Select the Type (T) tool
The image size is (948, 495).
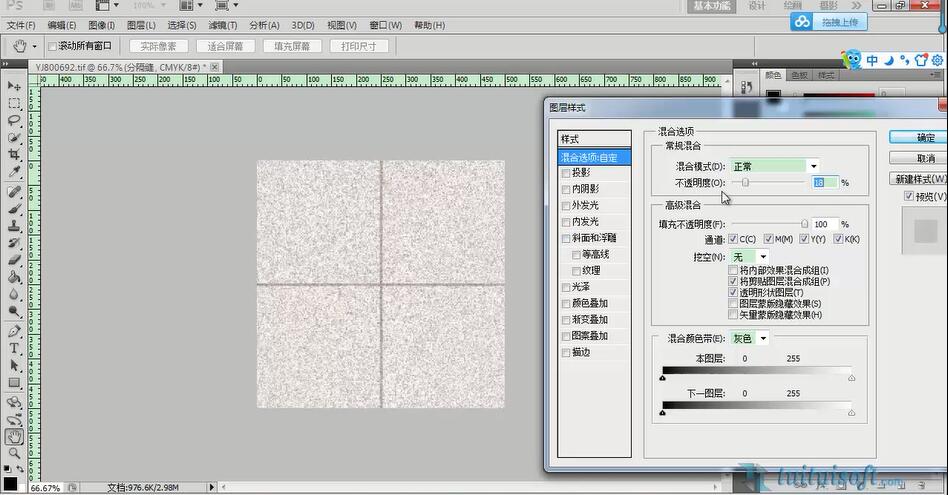click(14, 348)
